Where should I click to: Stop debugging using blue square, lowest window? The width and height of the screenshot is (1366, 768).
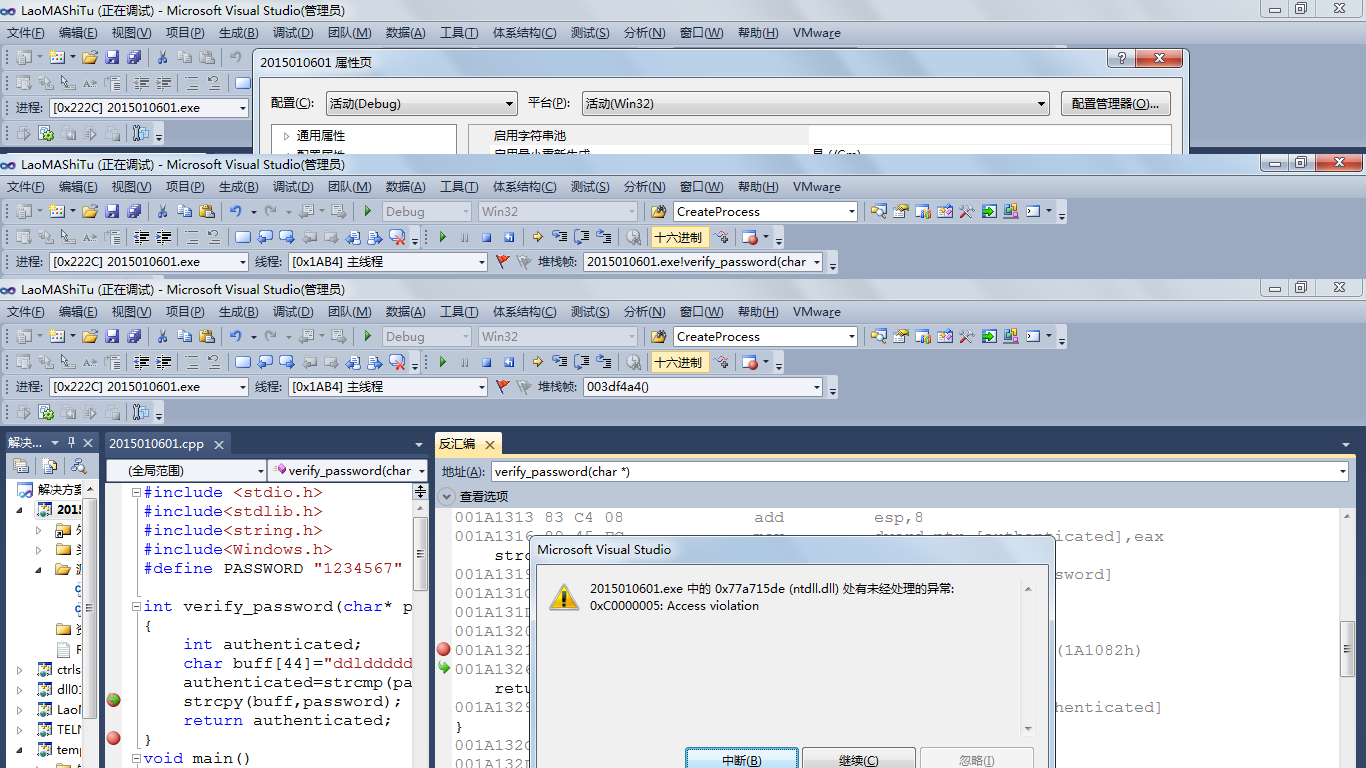(x=487, y=362)
